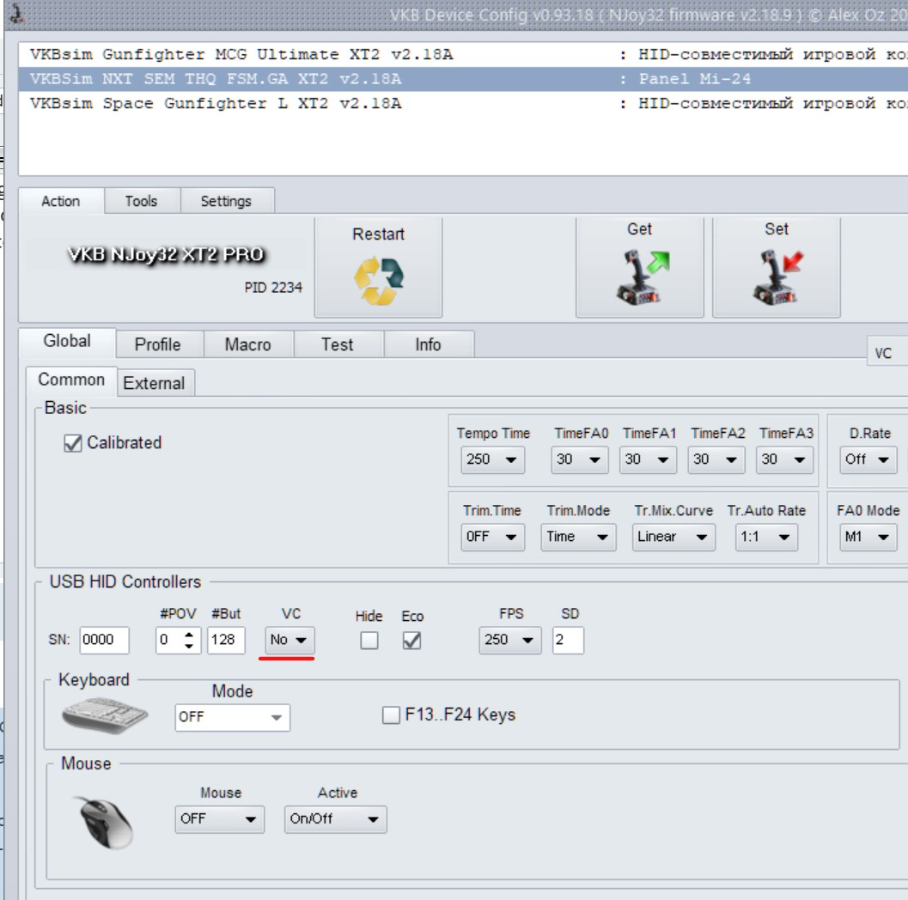Open the mouse Active dropdown
Viewport: 908px width, 900px height.
pos(335,819)
